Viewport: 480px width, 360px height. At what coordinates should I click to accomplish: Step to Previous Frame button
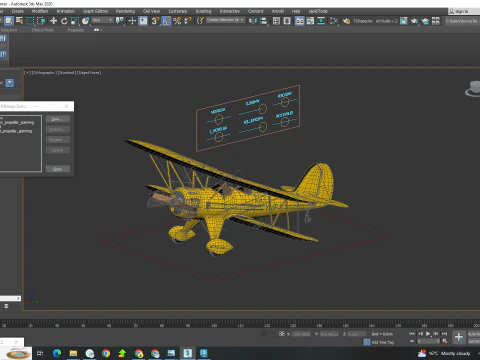[420, 334]
